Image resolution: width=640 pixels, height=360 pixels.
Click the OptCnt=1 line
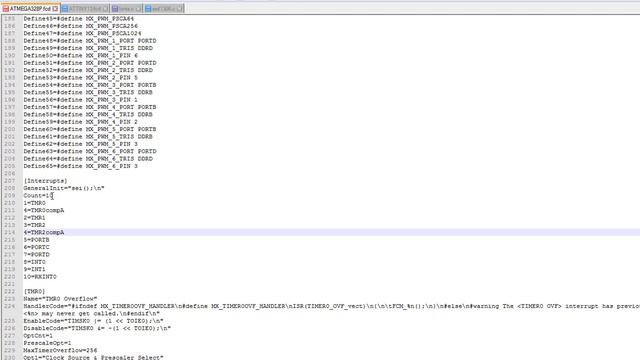point(38,336)
